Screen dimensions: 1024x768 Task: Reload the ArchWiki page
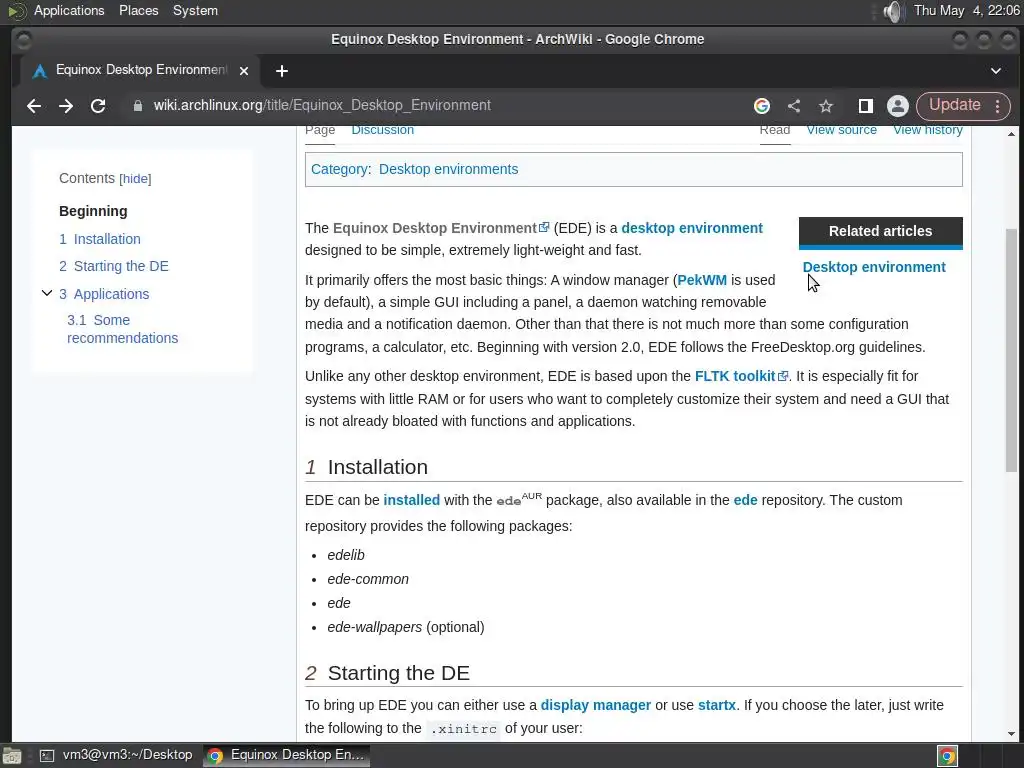tap(98, 106)
